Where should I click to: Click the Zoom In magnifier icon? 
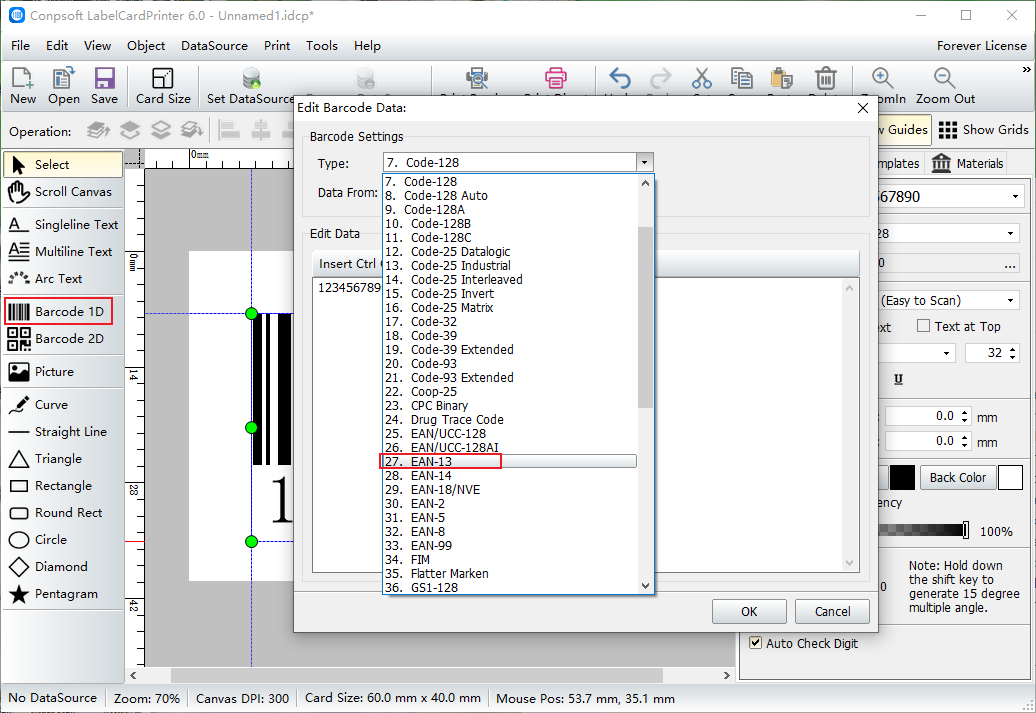[883, 79]
